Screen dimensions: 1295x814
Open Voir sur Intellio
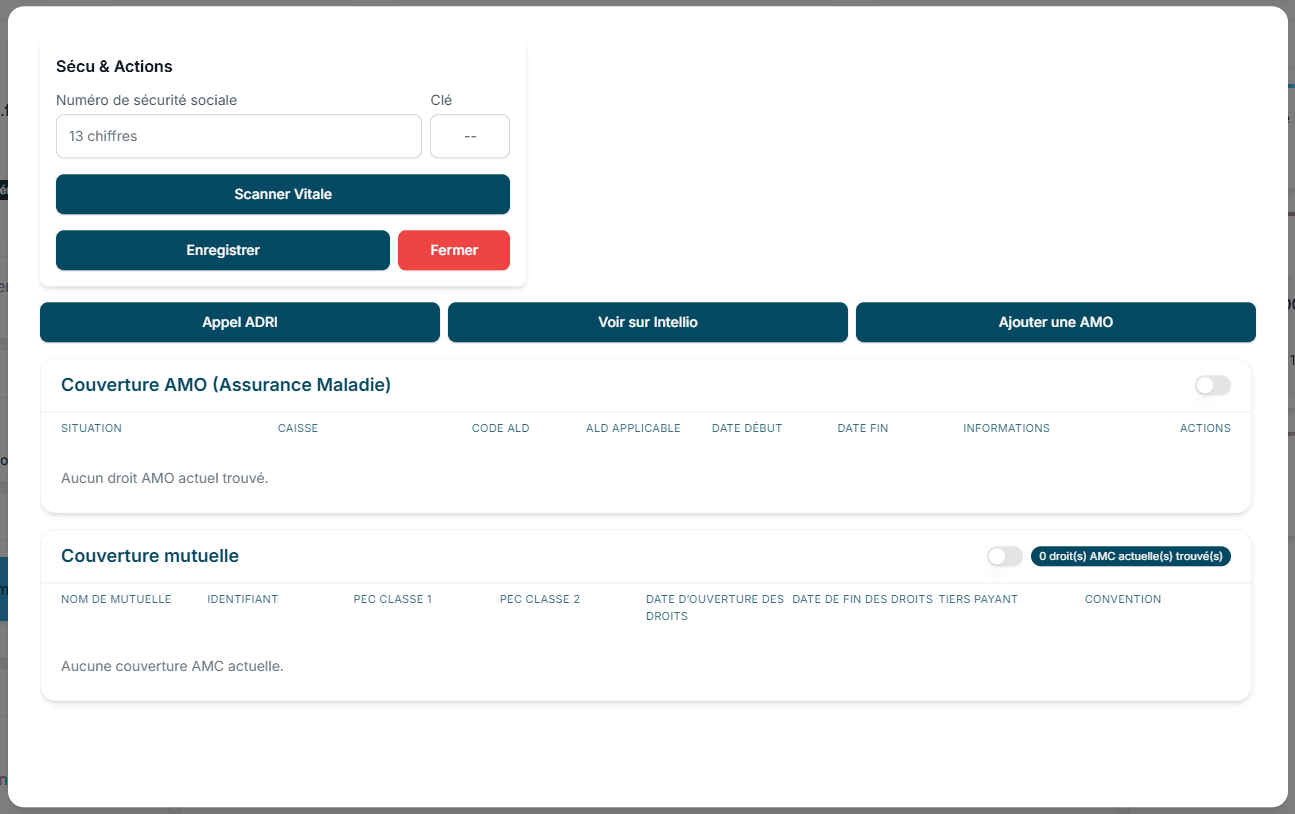(x=648, y=322)
